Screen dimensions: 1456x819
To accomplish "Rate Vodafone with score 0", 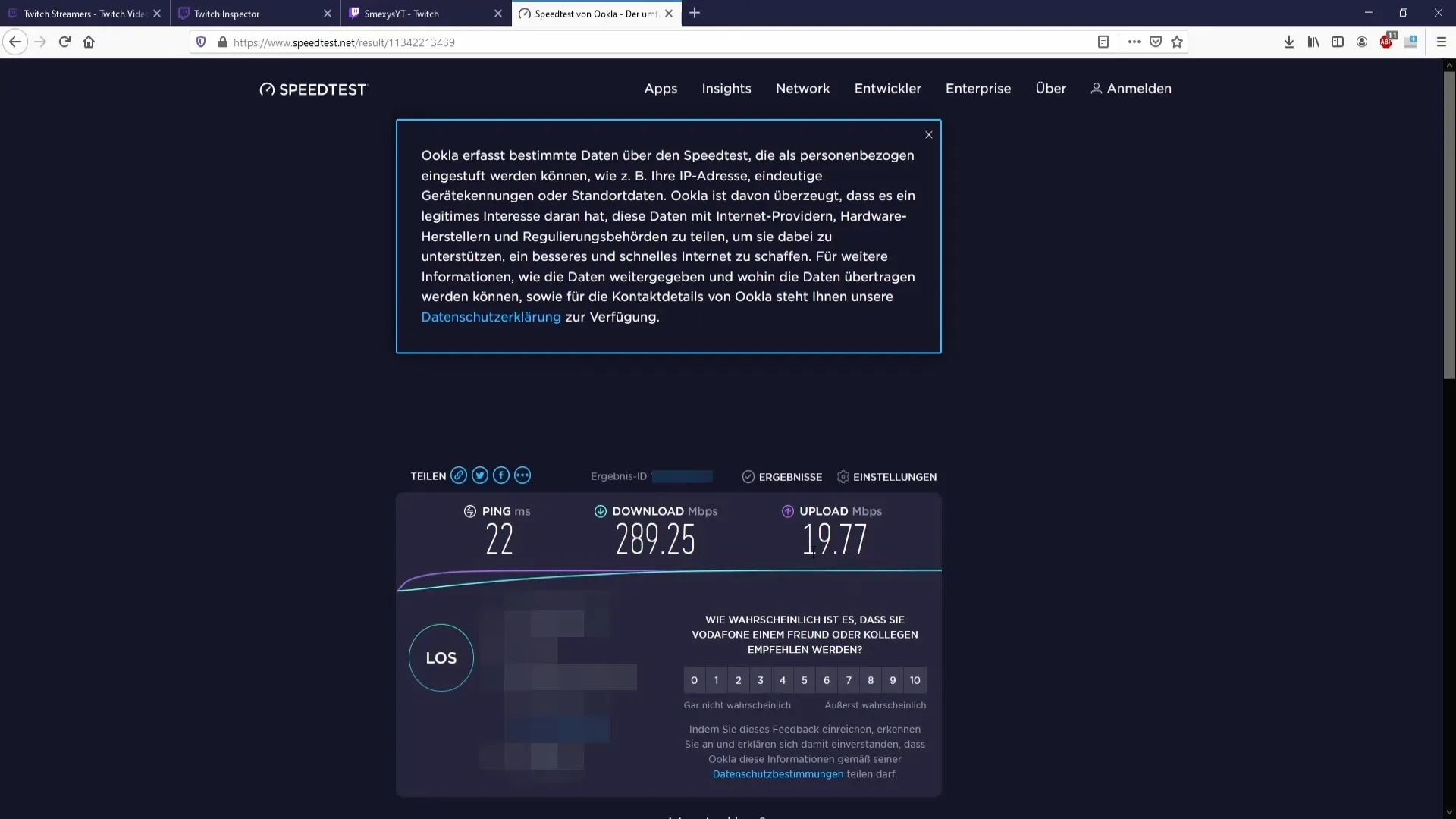I will (x=694, y=680).
